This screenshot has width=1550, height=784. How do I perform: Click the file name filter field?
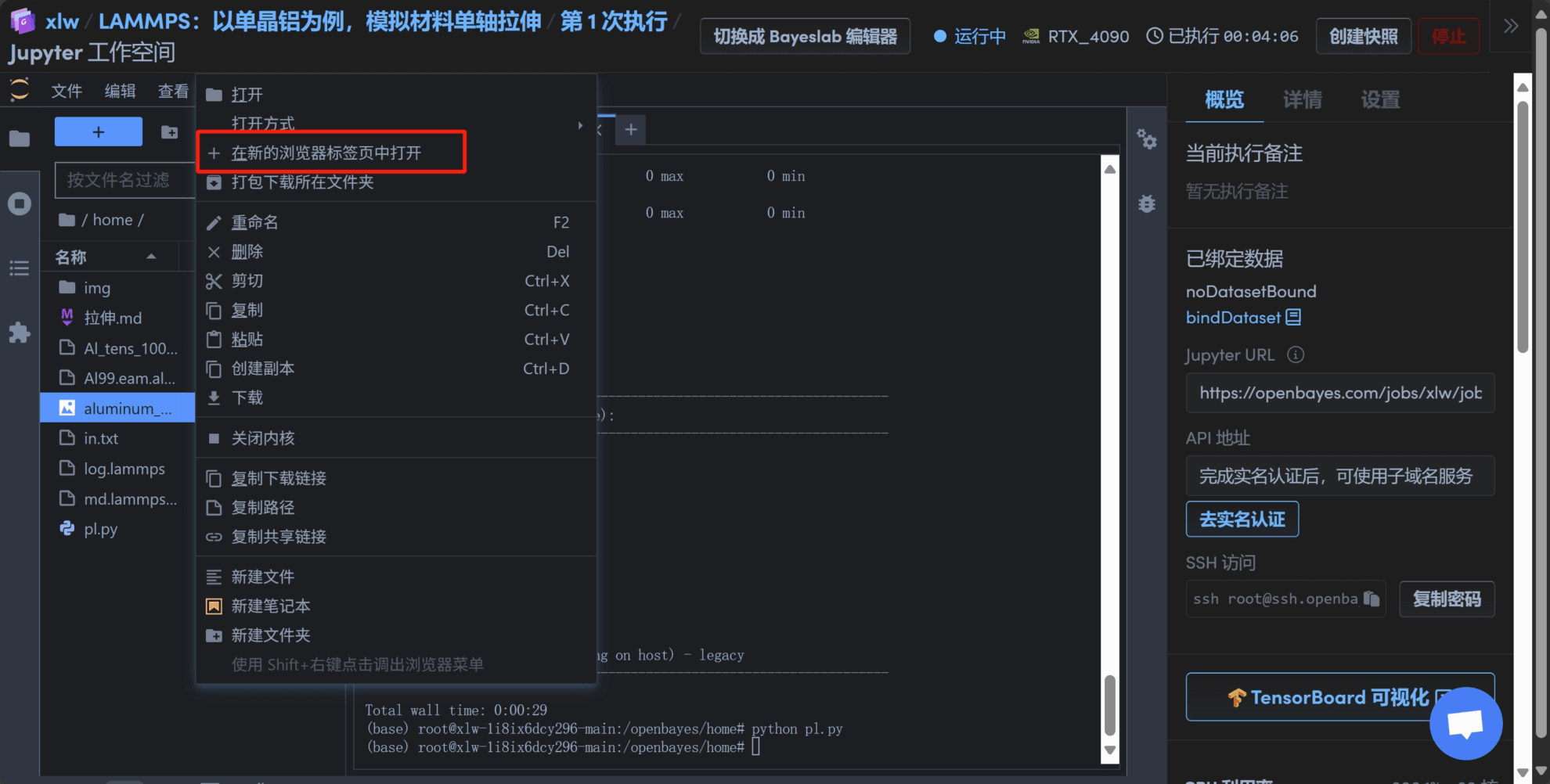click(124, 180)
